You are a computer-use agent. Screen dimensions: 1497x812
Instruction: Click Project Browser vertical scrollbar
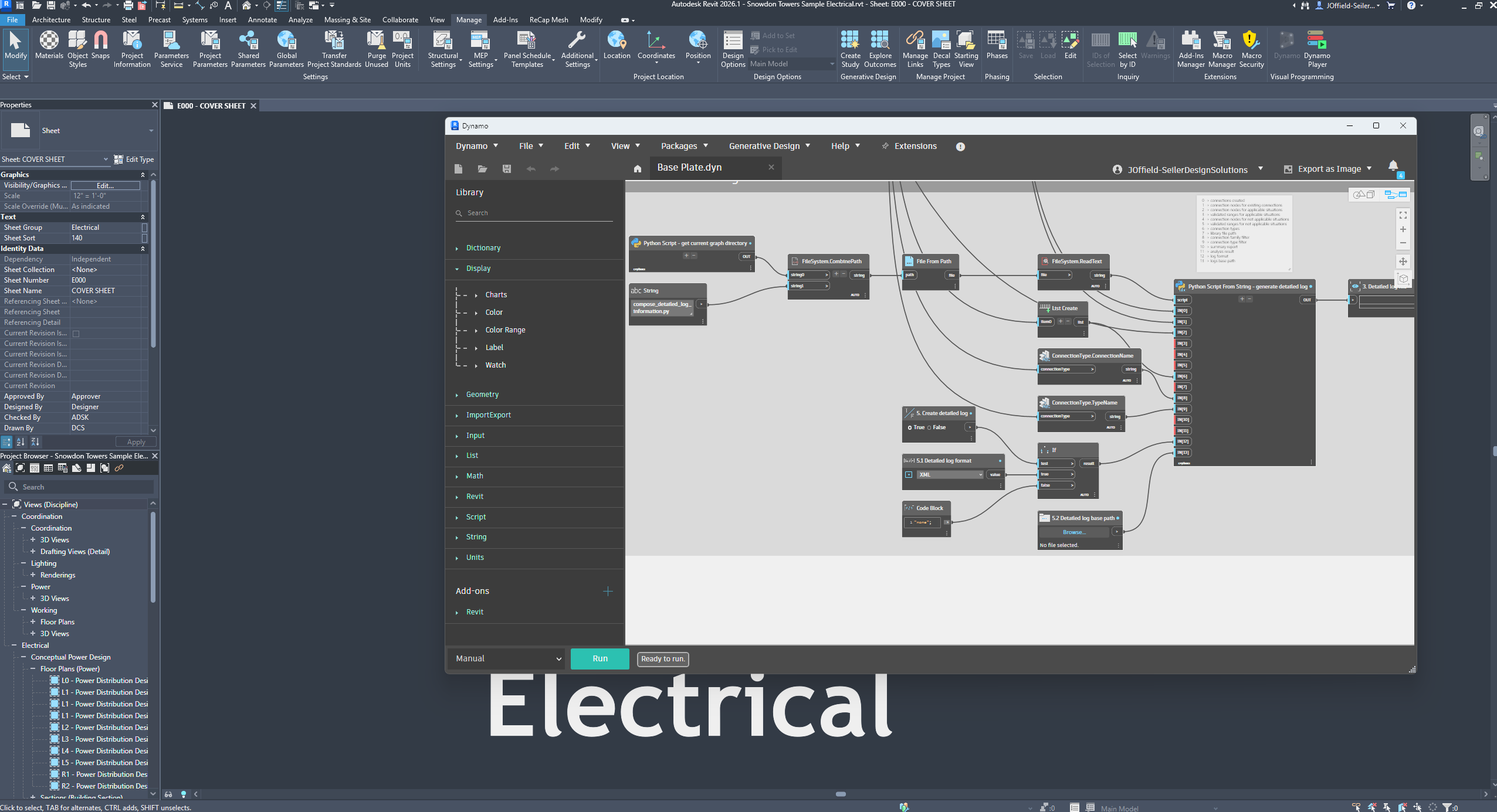click(153, 557)
